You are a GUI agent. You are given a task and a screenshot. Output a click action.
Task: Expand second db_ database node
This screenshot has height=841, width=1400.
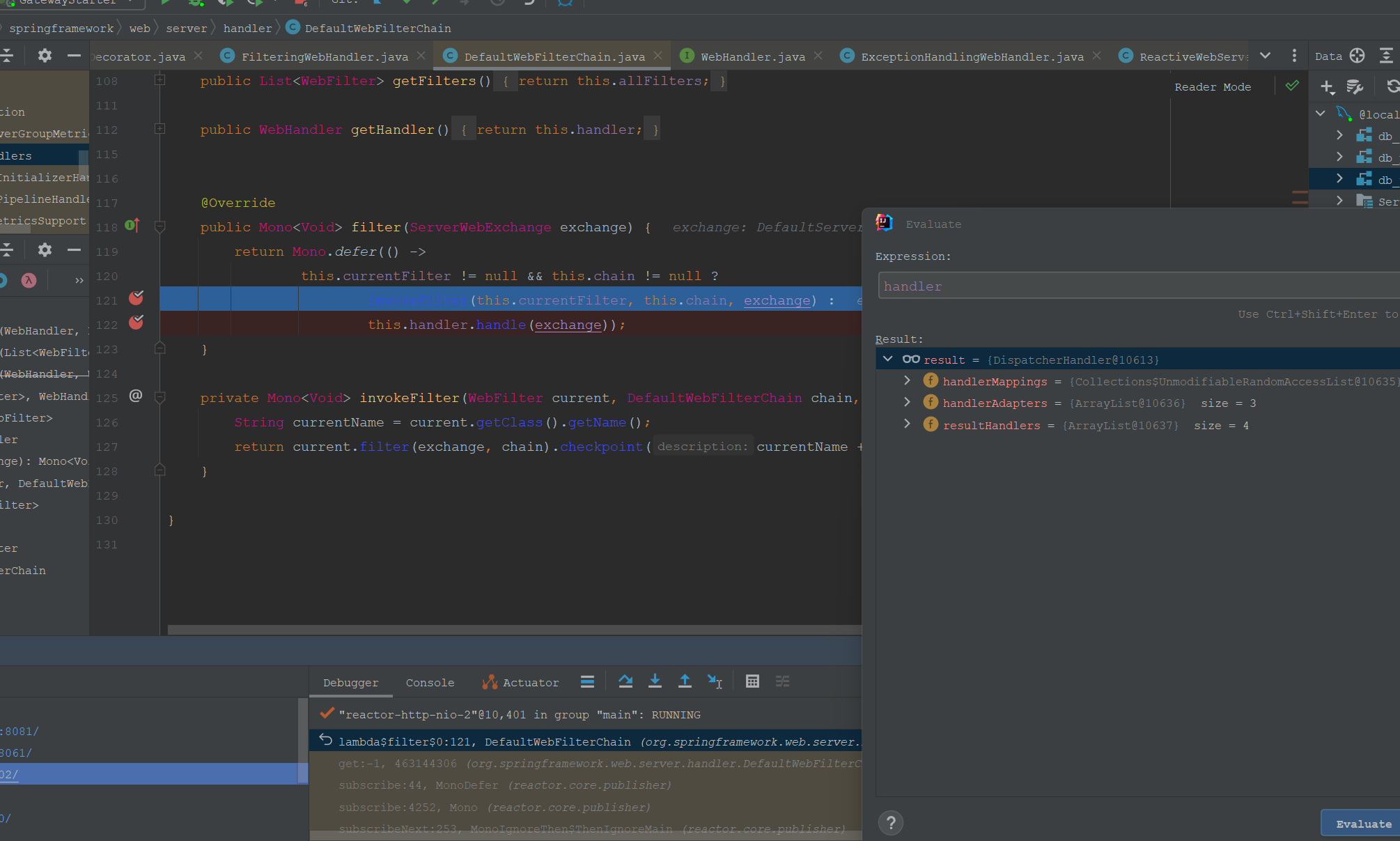[1339, 157]
